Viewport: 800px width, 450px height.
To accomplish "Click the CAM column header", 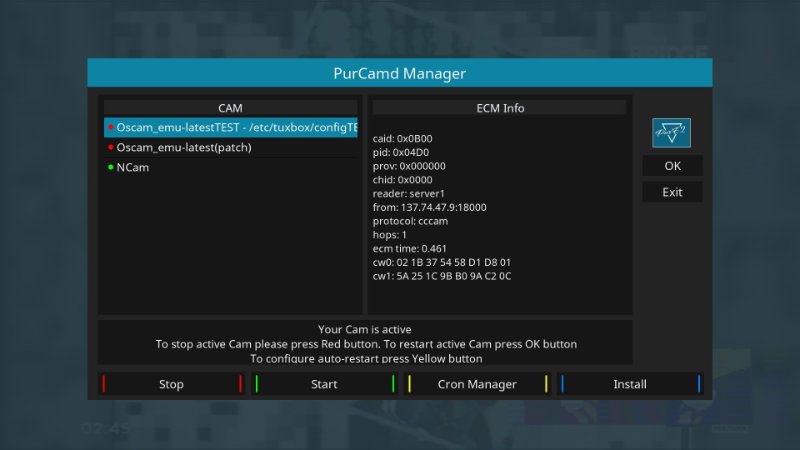I will (231, 108).
